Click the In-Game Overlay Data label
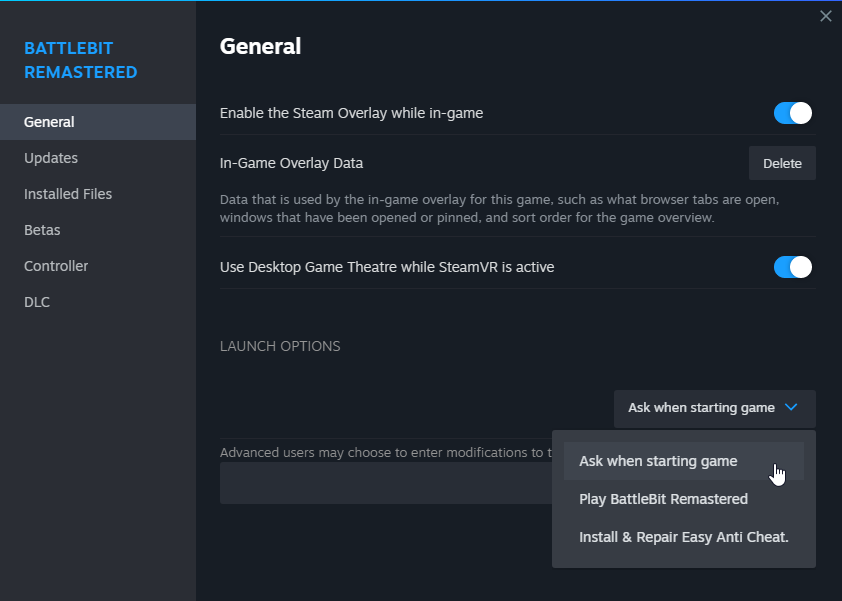Viewport: 842px width, 601px height. pos(291,163)
